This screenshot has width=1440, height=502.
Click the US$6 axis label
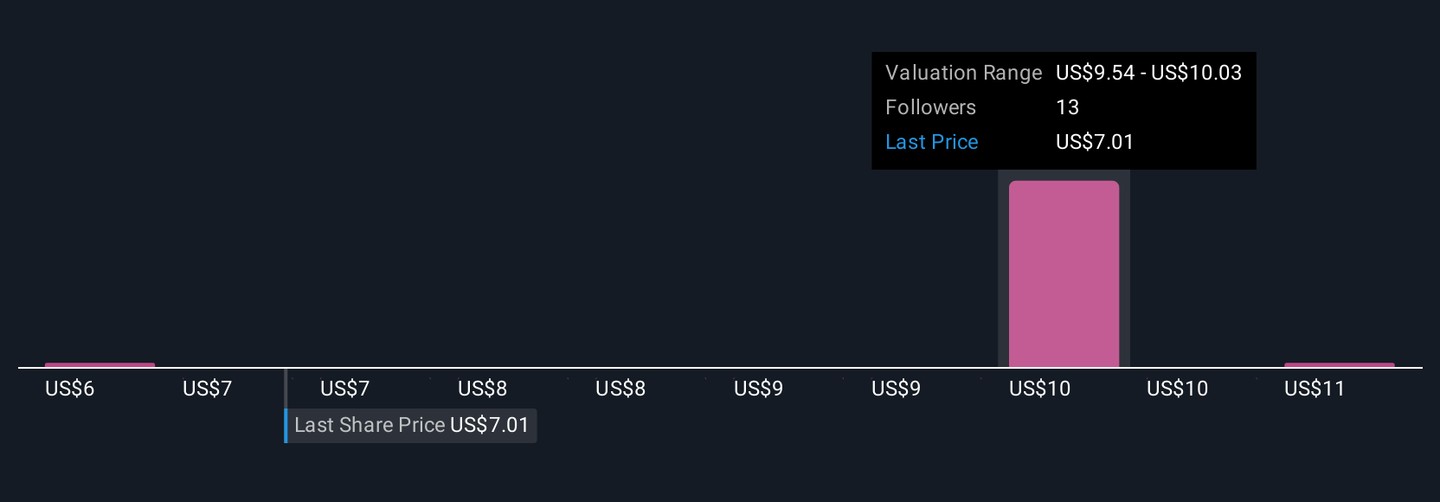[x=70, y=389]
